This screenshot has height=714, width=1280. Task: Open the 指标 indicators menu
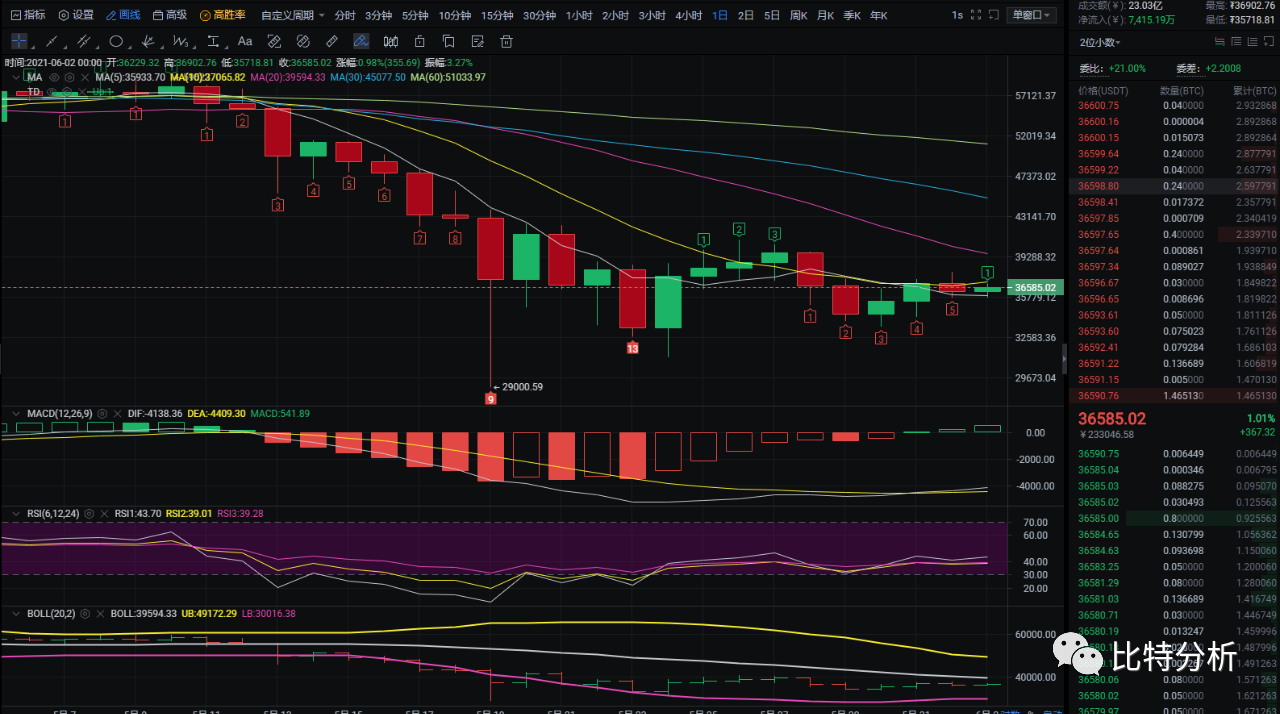27,15
